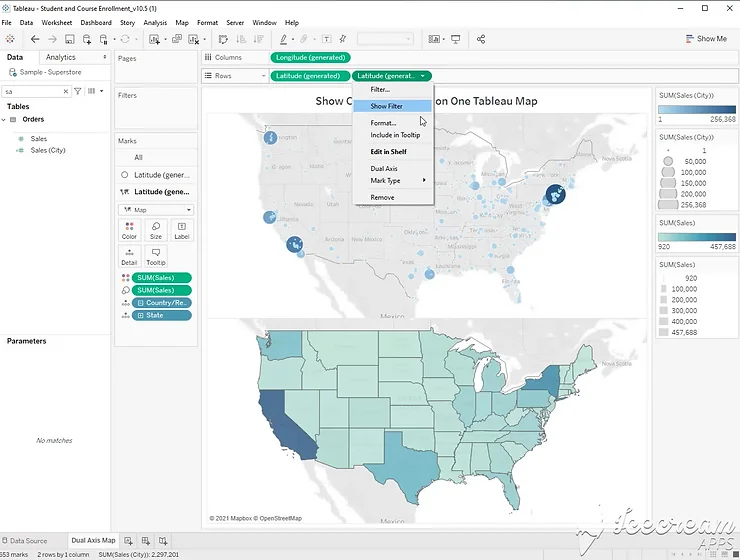Click the Refresh run update icon

click(125, 39)
